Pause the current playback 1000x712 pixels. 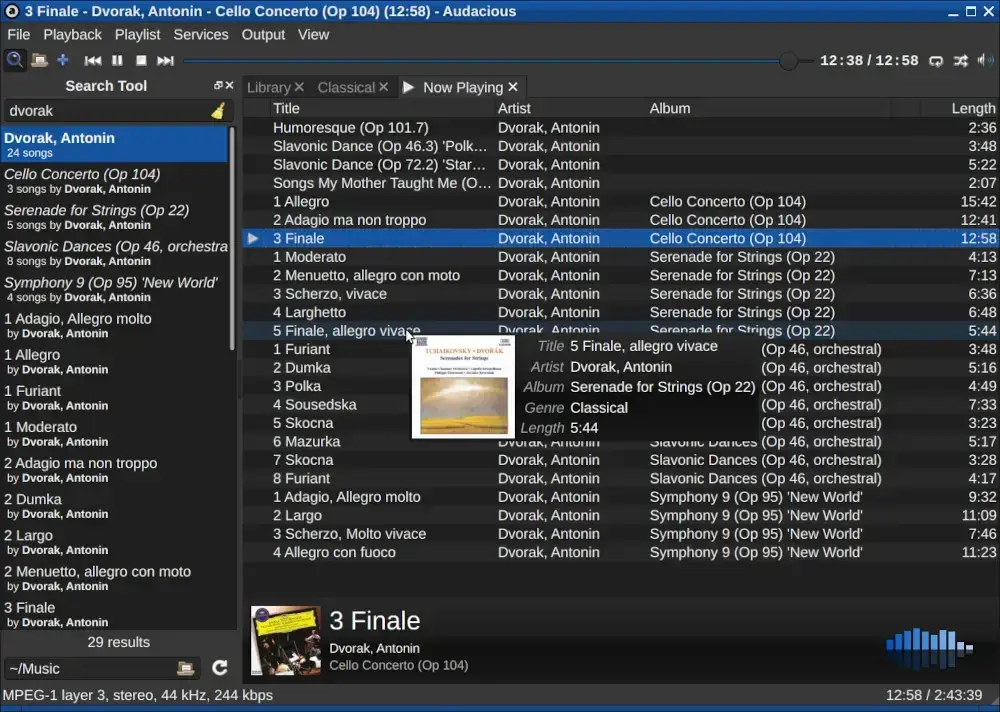click(x=117, y=60)
